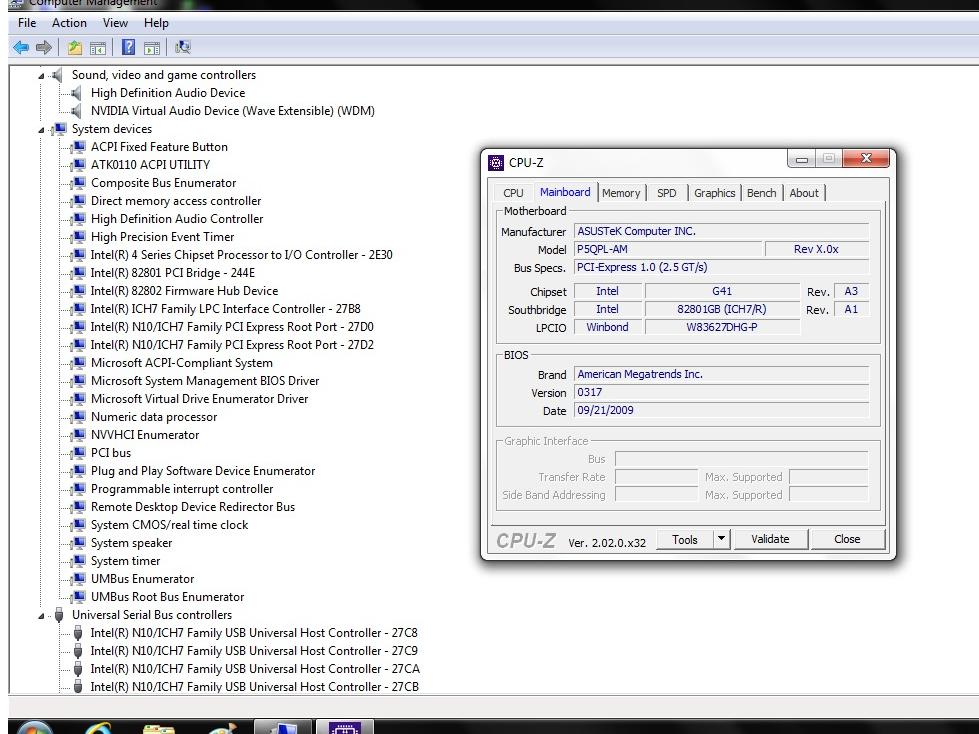Click the device icon beside ACPI Fixed Feature Button

coord(78,147)
